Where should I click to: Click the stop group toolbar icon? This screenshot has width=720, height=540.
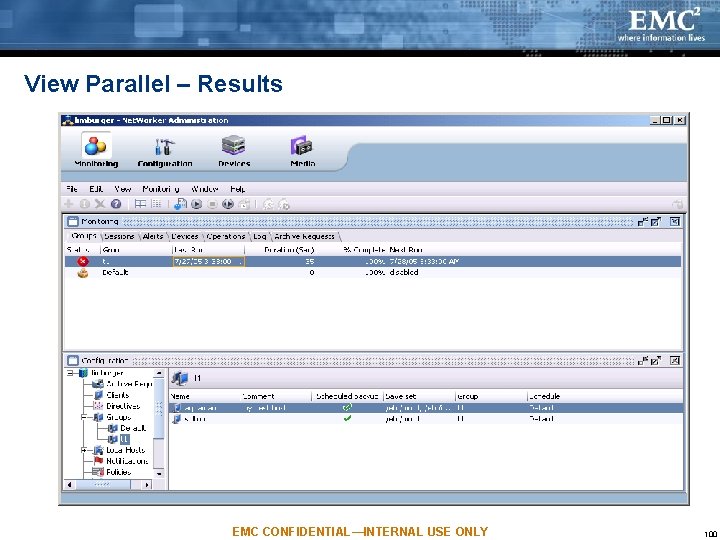tap(212, 204)
